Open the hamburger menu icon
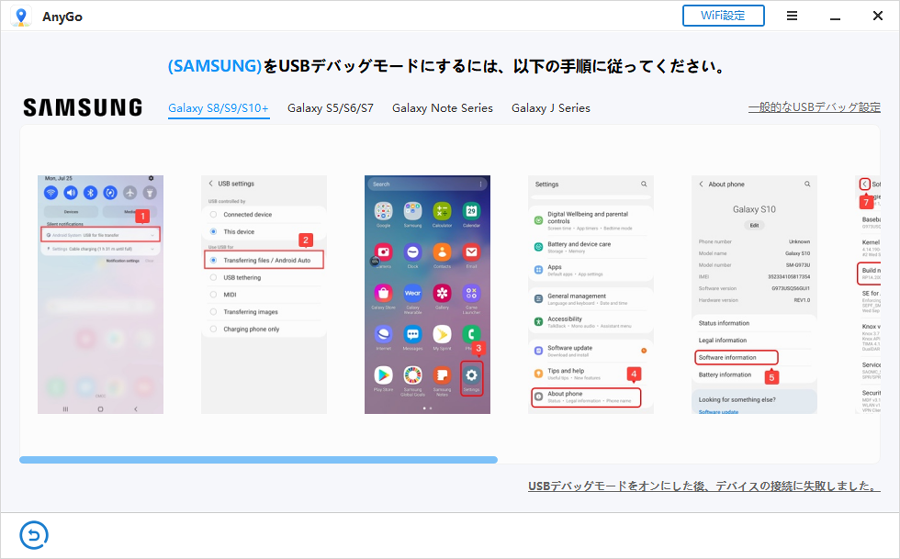Image resolution: width=900 pixels, height=559 pixels. [792, 15]
